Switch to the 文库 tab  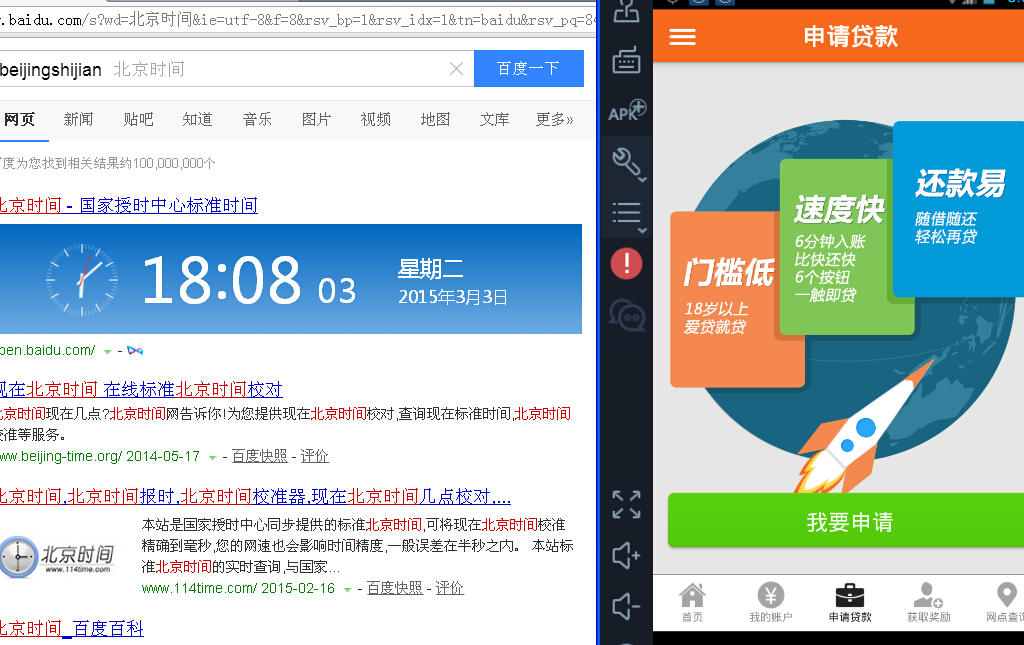point(494,119)
